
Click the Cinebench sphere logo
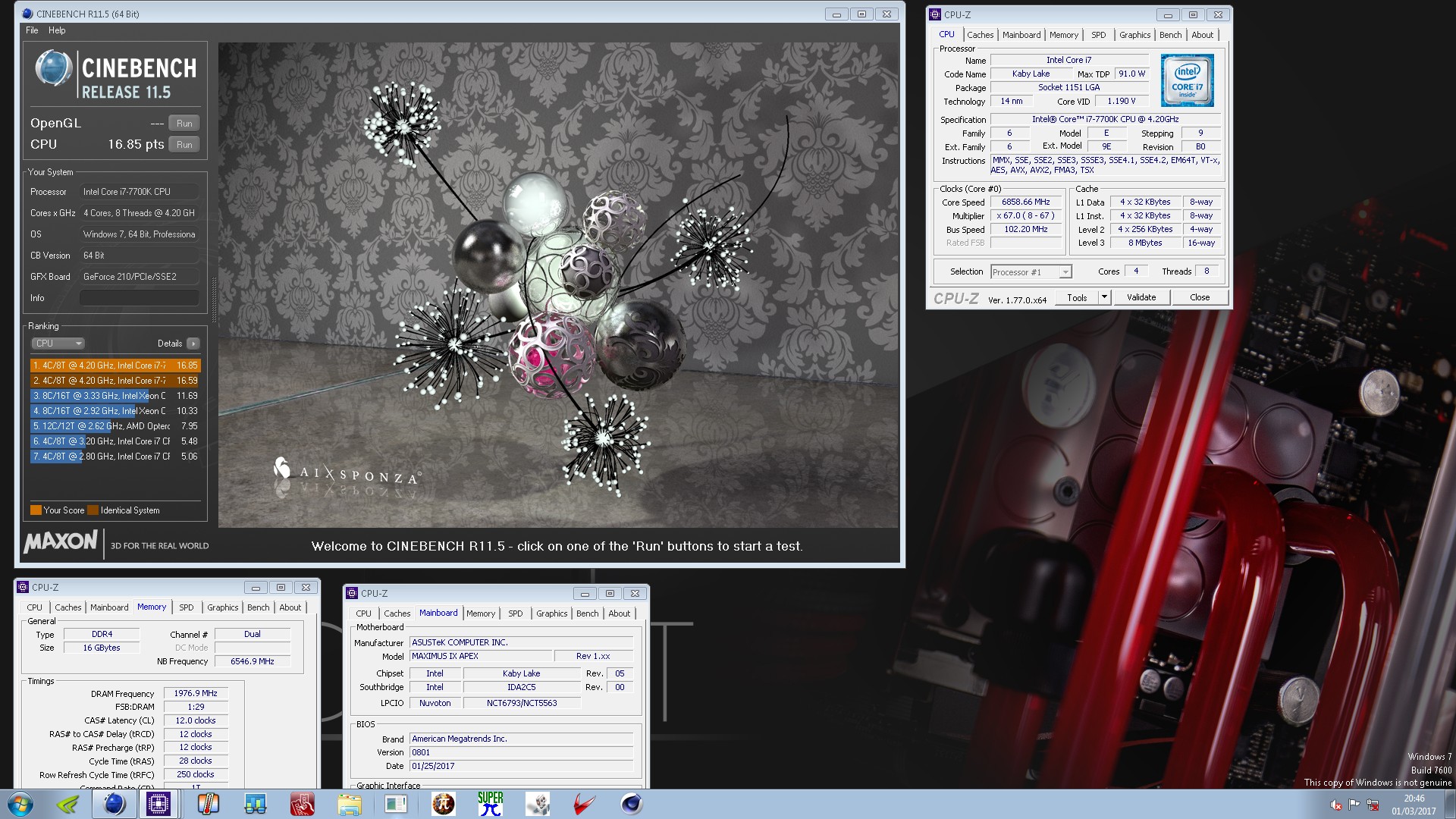pyautogui.click(x=53, y=68)
